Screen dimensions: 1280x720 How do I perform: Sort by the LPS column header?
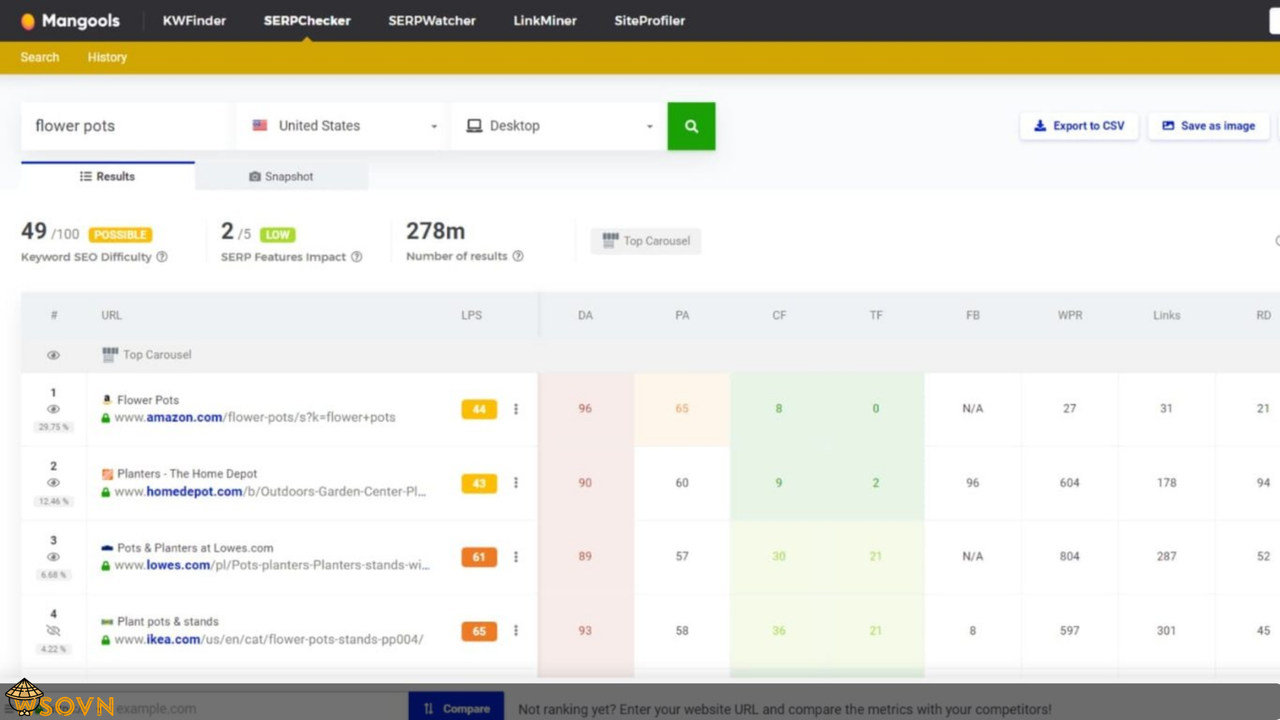click(x=472, y=315)
